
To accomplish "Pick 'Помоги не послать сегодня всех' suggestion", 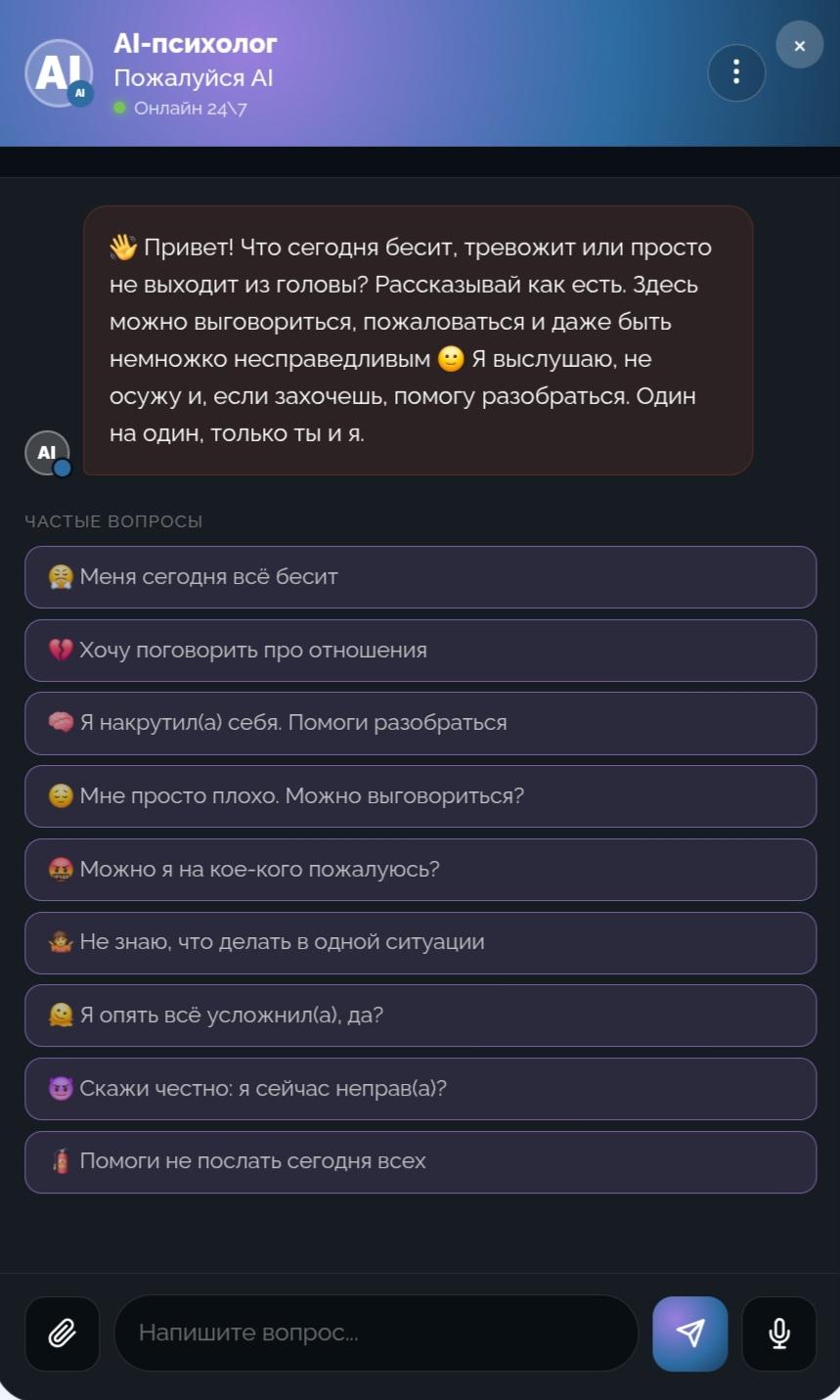I will 420,1162.
